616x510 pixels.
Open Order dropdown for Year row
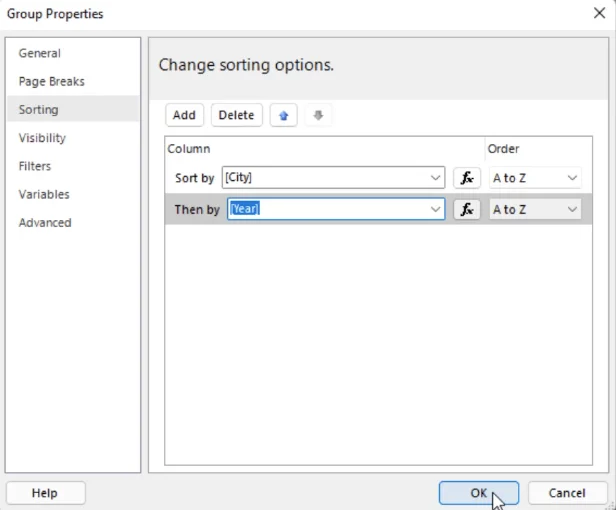pos(535,209)
